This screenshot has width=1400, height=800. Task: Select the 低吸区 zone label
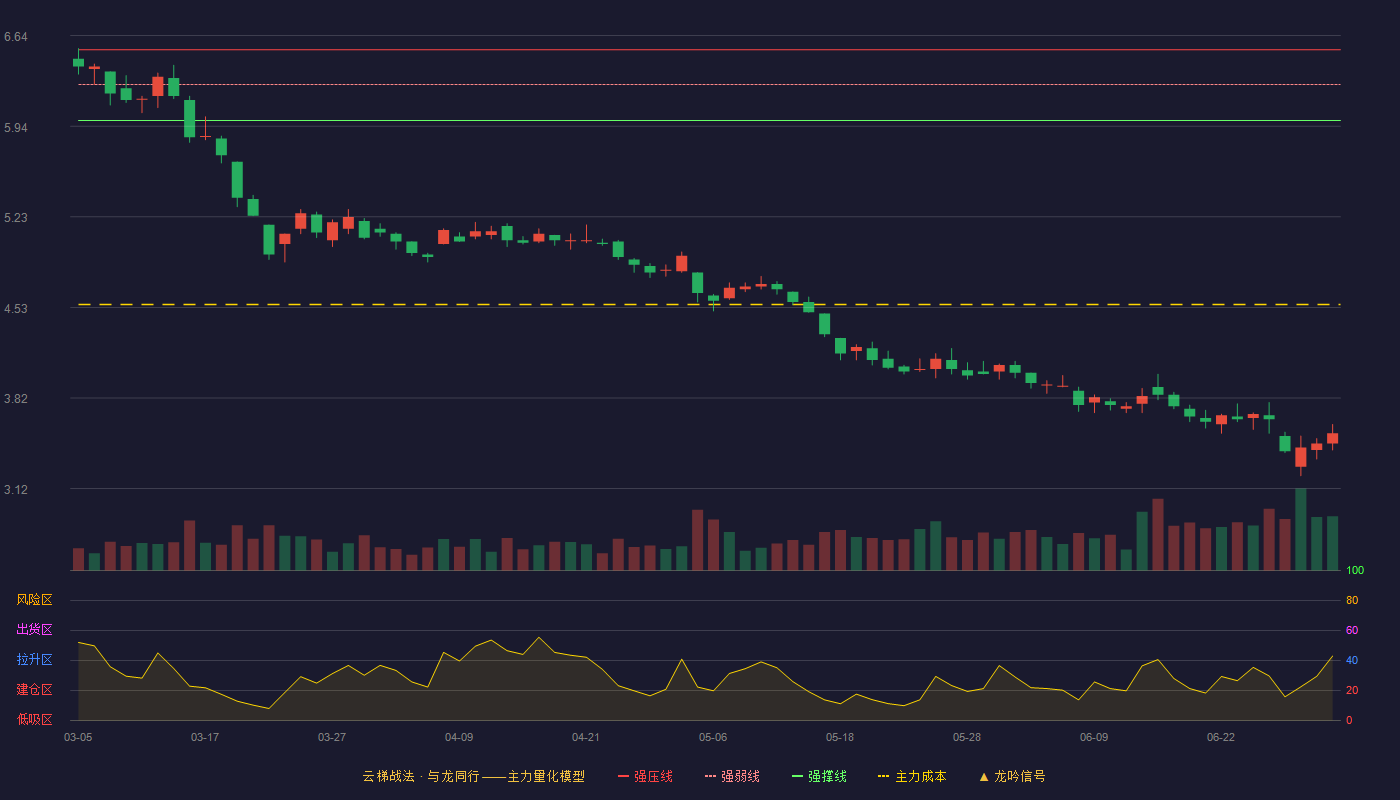pyautogui.click(x=35, y=719)
